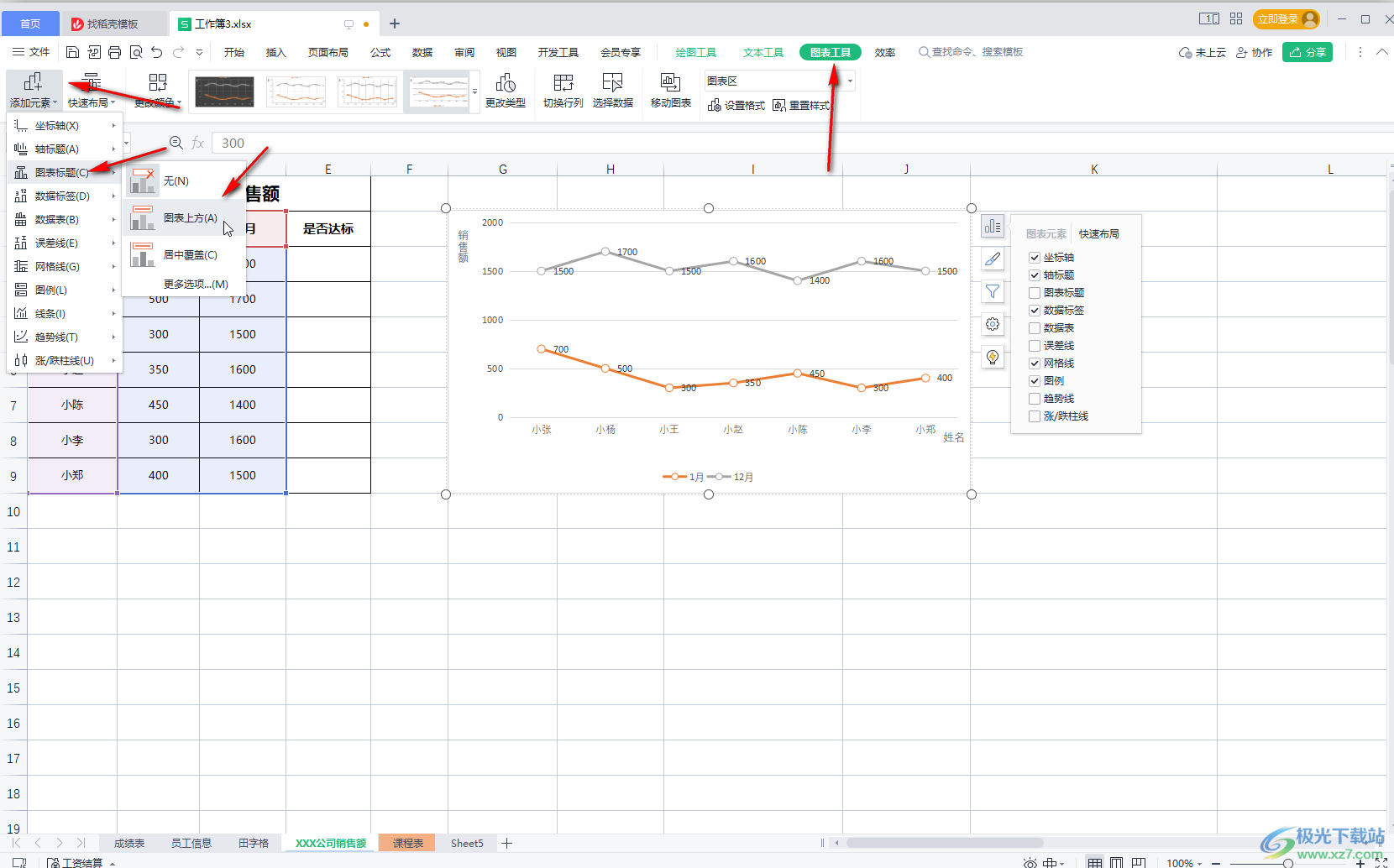Expand the chart styles gallery arrow
Screen dimensions: 1394x868
475,92
